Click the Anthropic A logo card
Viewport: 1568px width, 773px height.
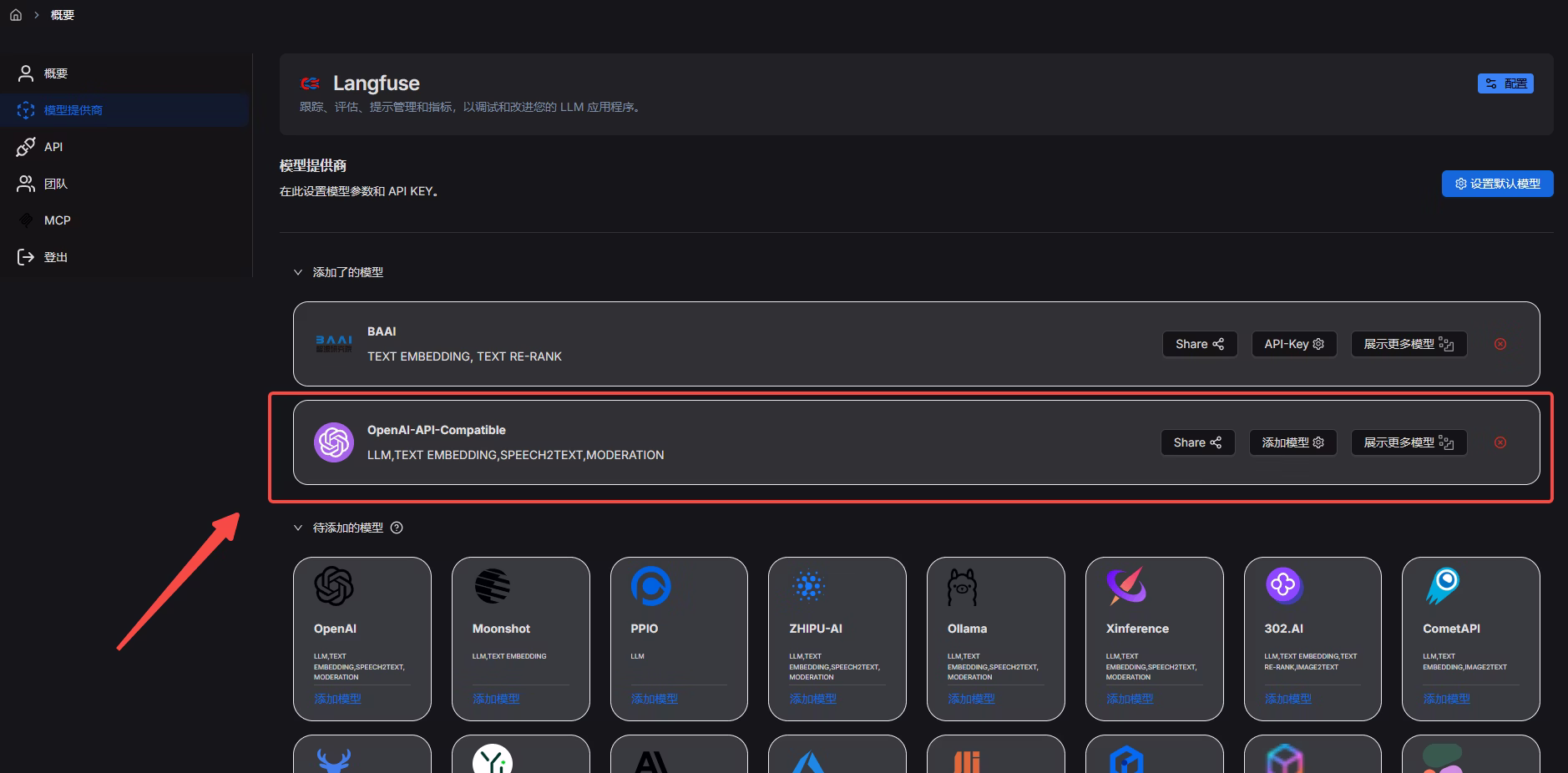click(651, 761)
